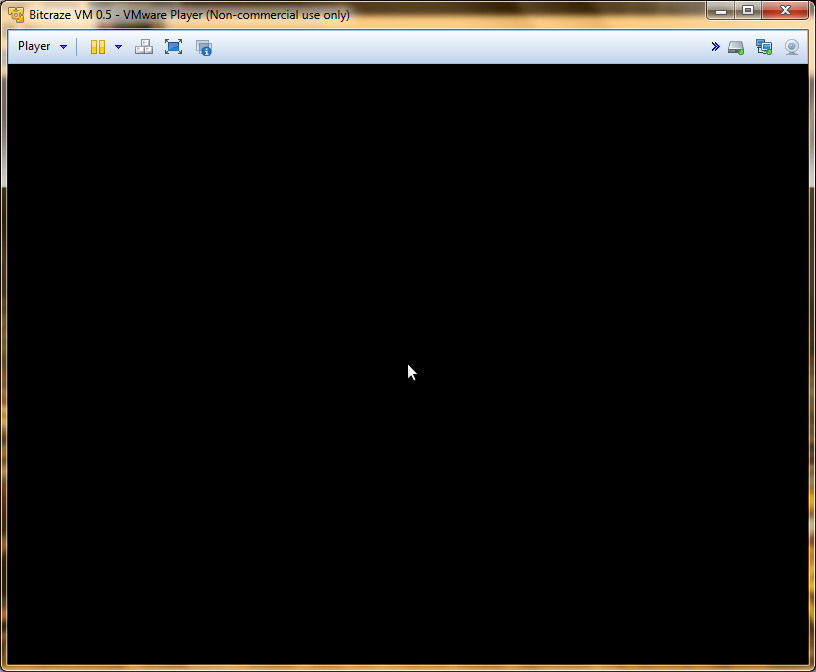Click empty space in the toolbar

click(450, 47)
